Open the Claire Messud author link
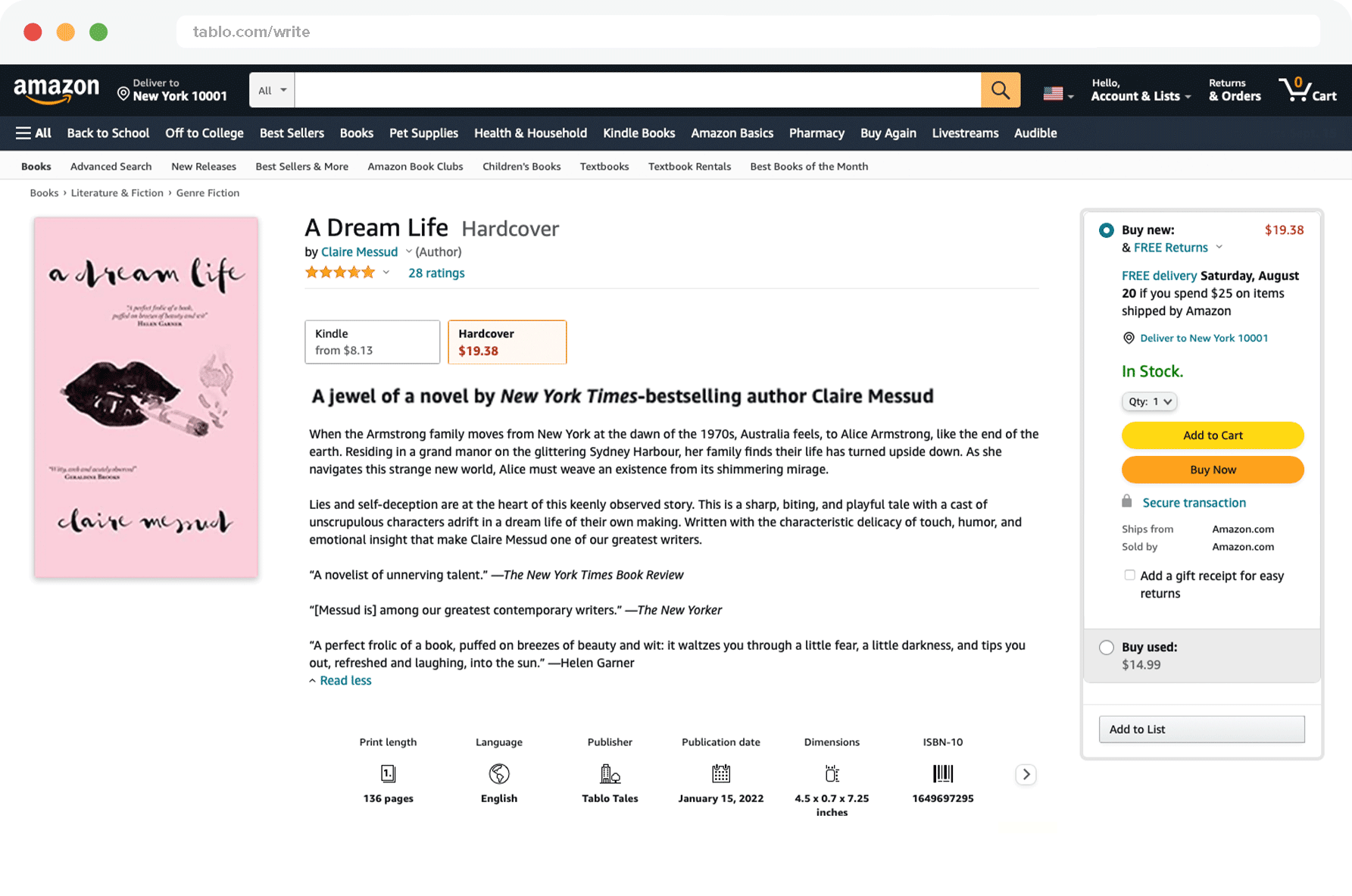1352x896 pixels. click(x=359, y=252)
